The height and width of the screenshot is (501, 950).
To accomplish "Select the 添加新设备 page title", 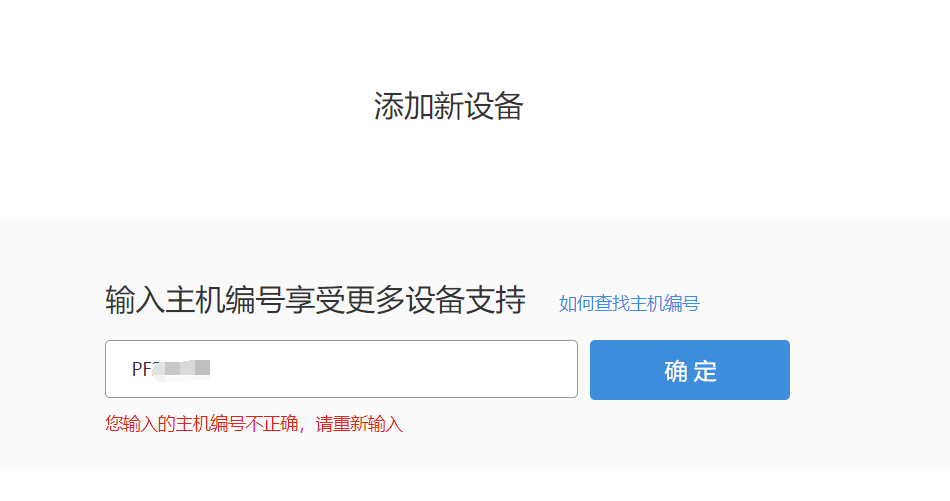I will click(x=448, y=106).
